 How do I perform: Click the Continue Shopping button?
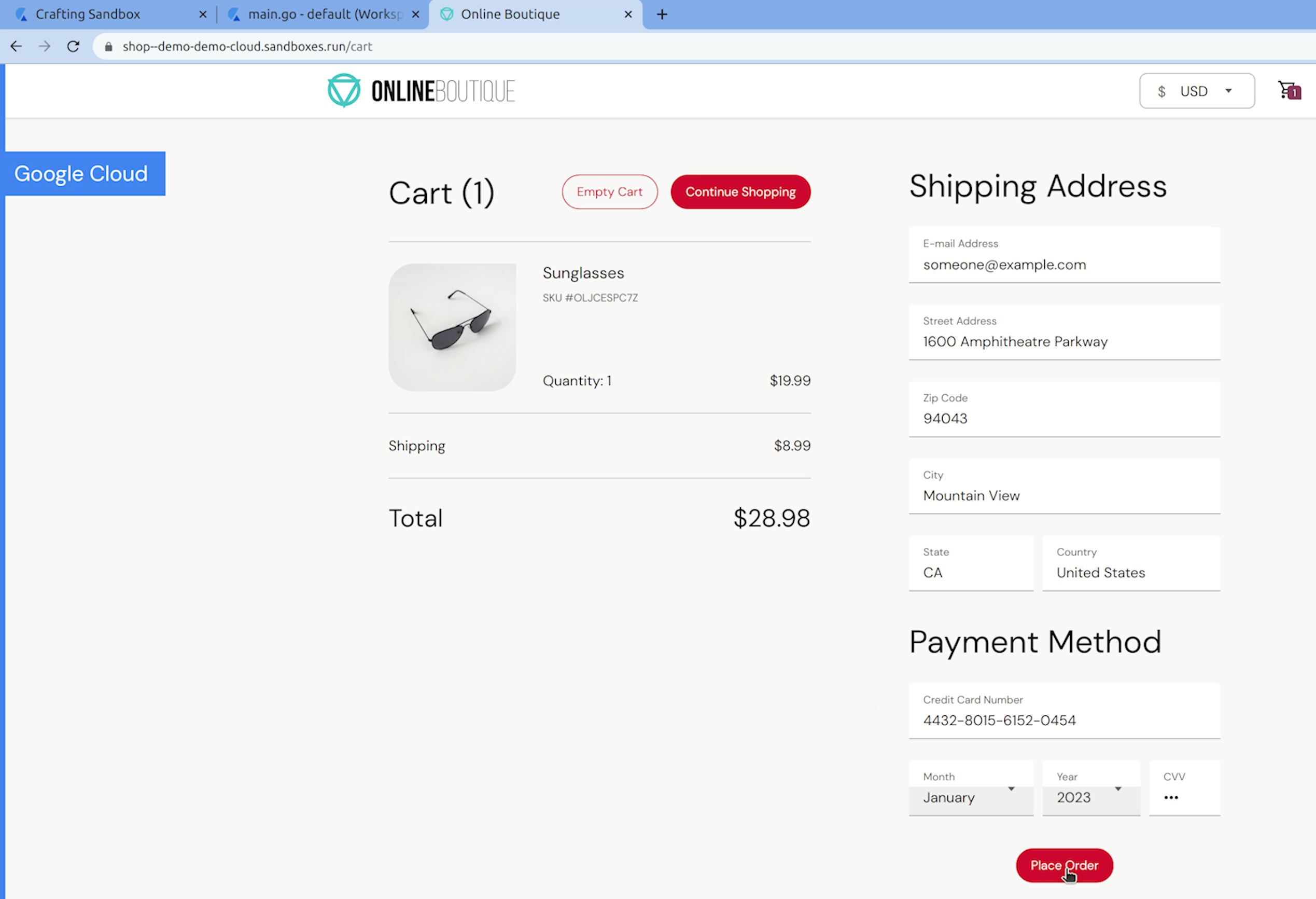(740, 191)
